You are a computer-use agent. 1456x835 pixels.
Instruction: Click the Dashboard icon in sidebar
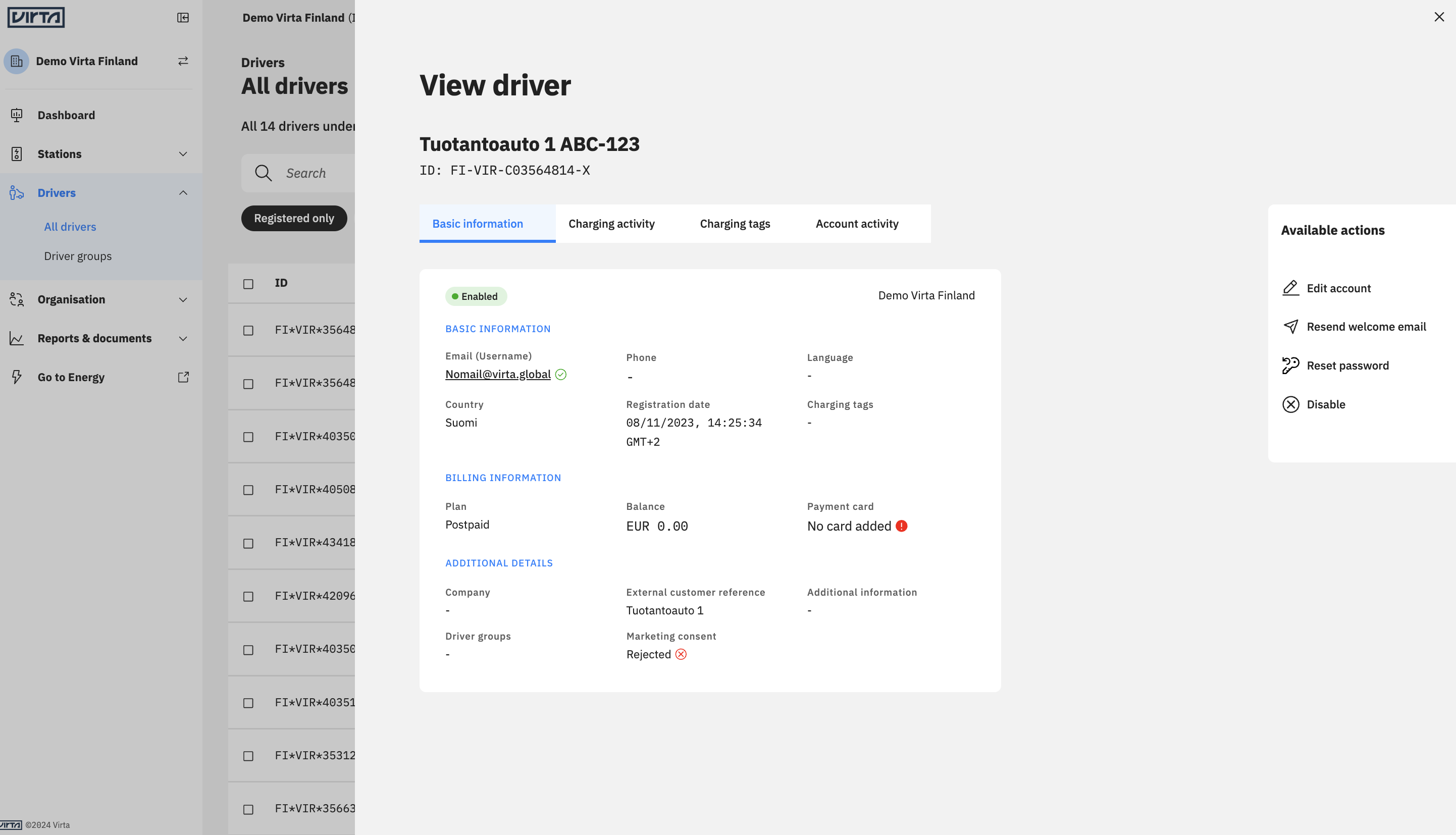tap(17, 115)
